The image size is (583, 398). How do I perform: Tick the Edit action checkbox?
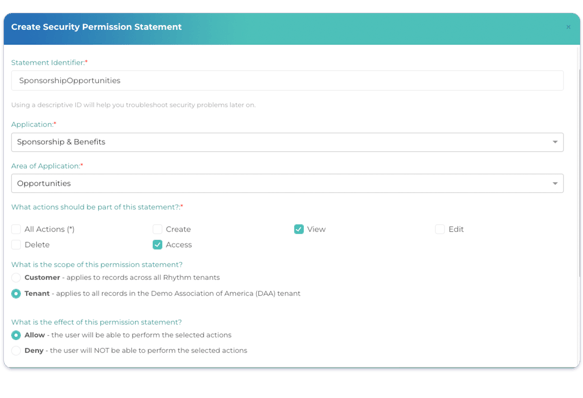click(x=440, y=229)
